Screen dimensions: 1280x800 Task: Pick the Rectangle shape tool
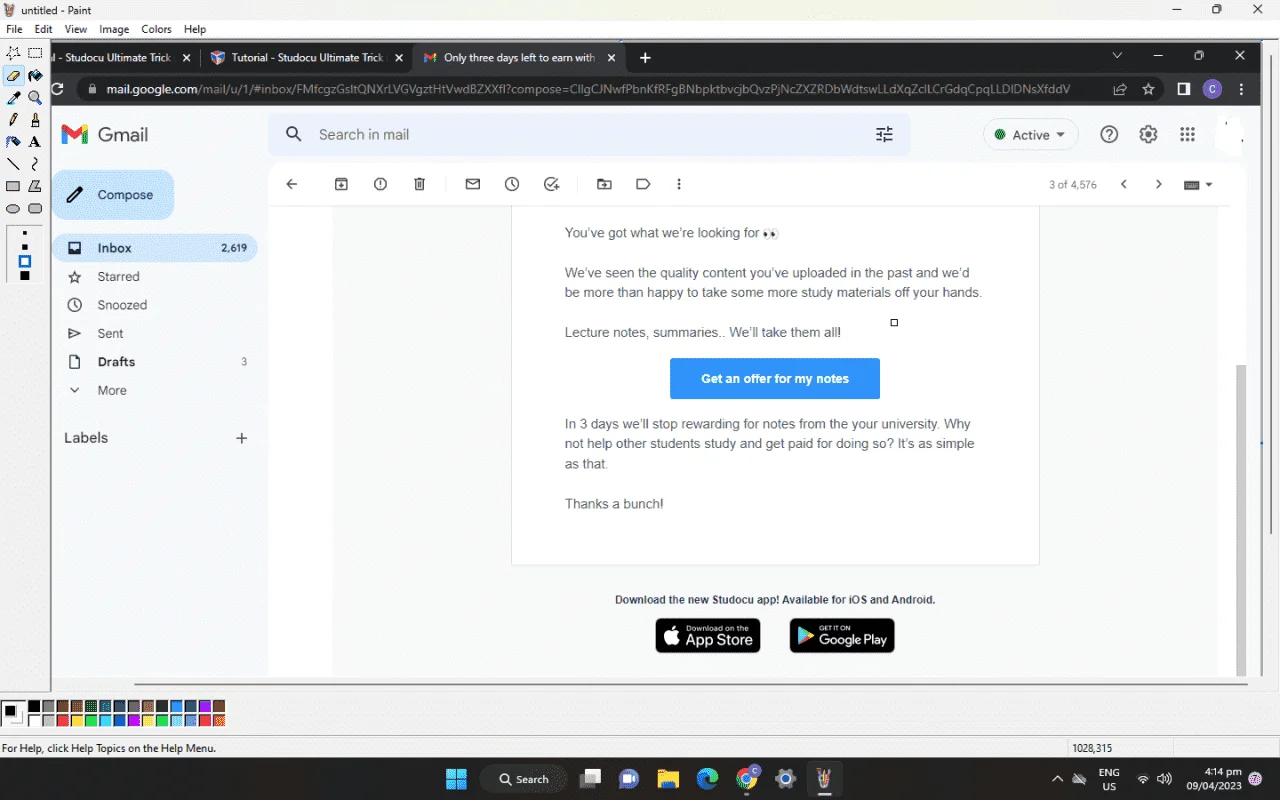point(13,186)
